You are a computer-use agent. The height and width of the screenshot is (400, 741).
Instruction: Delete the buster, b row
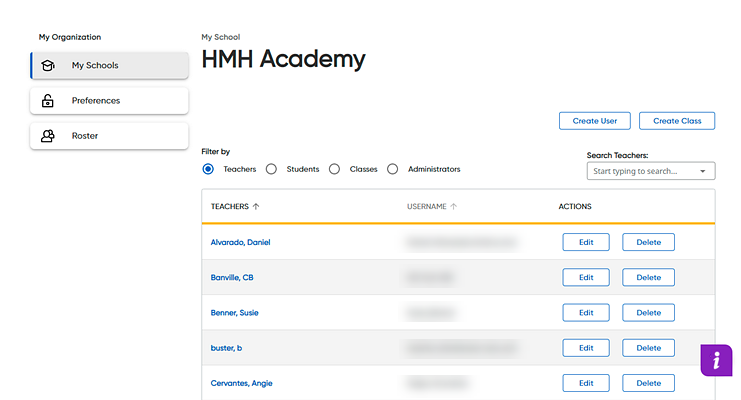tap(648, 348)
